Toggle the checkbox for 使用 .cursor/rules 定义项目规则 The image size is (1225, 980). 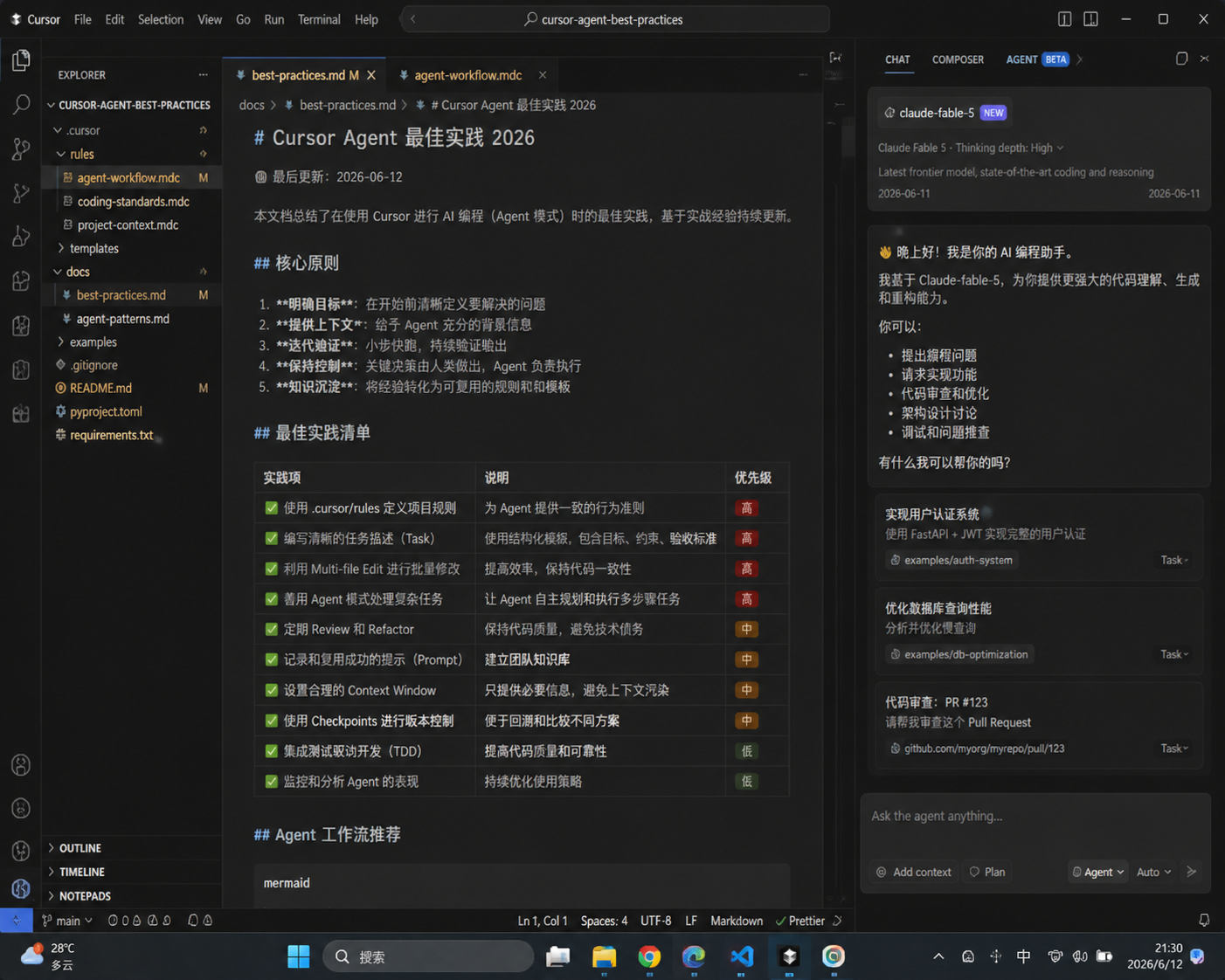(272, 508)
